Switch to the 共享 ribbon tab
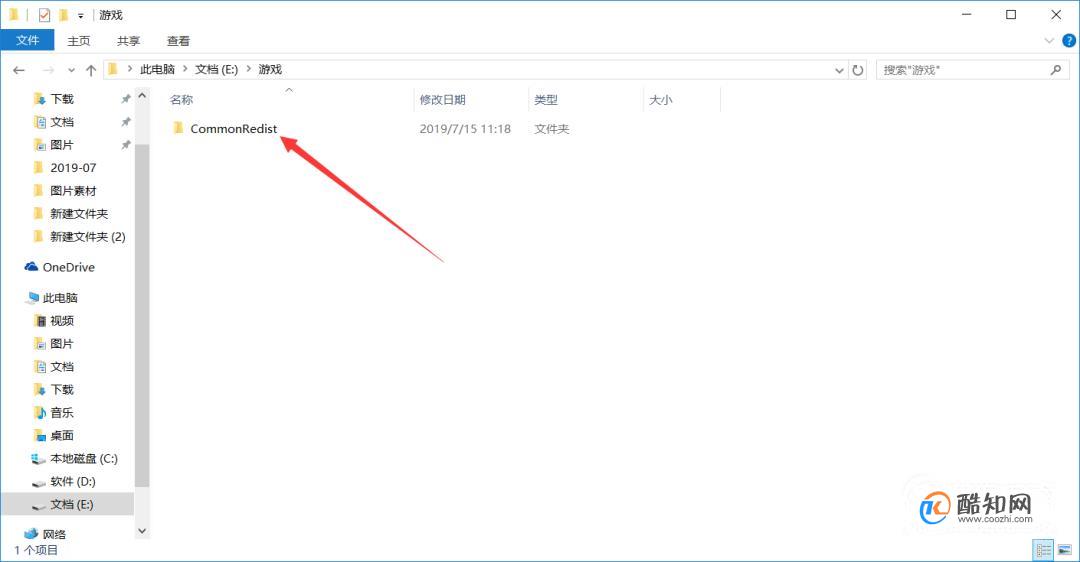The image size is (1080, 562). point(128,41)
